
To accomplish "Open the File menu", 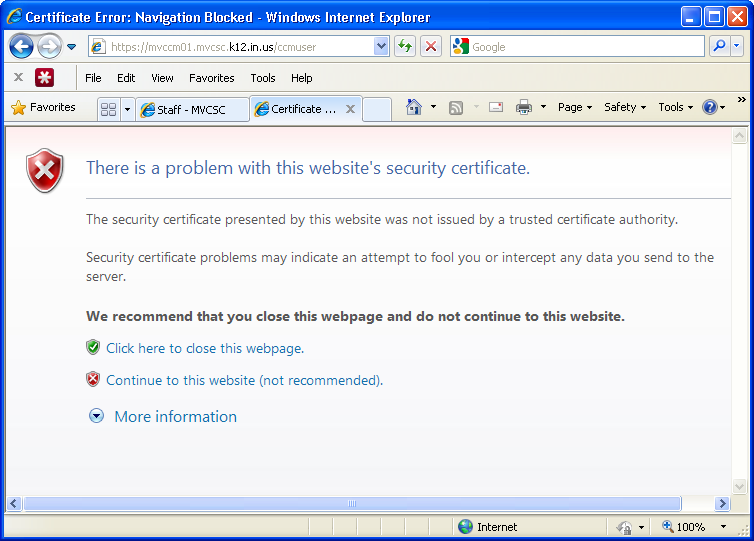I will coord(93,78).
